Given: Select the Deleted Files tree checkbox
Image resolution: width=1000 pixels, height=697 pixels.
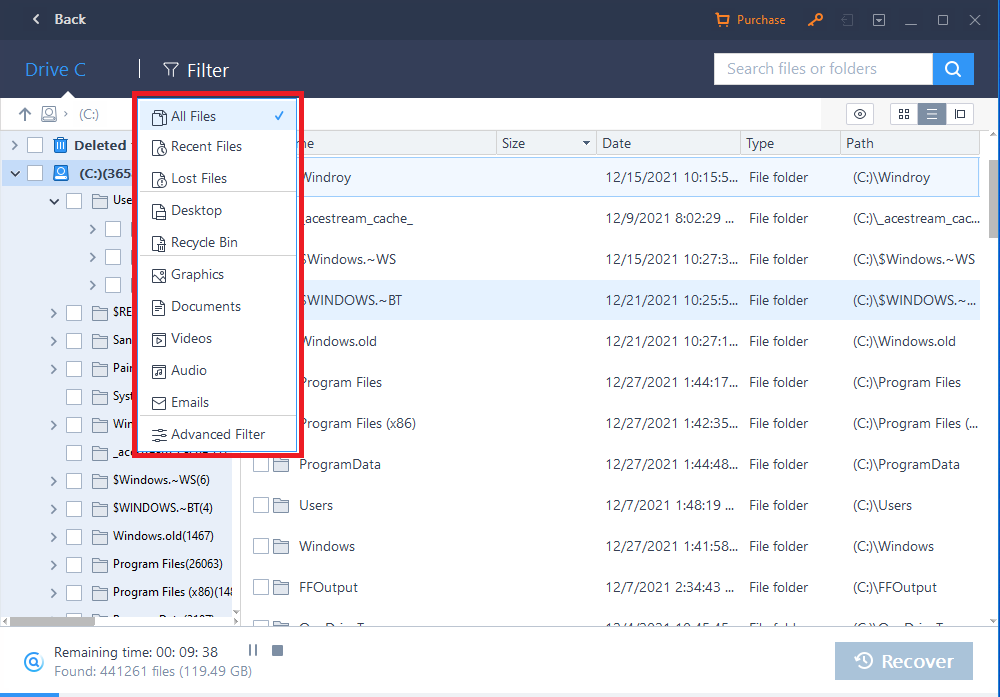Looking at the screenshot, I should point(35,145).
